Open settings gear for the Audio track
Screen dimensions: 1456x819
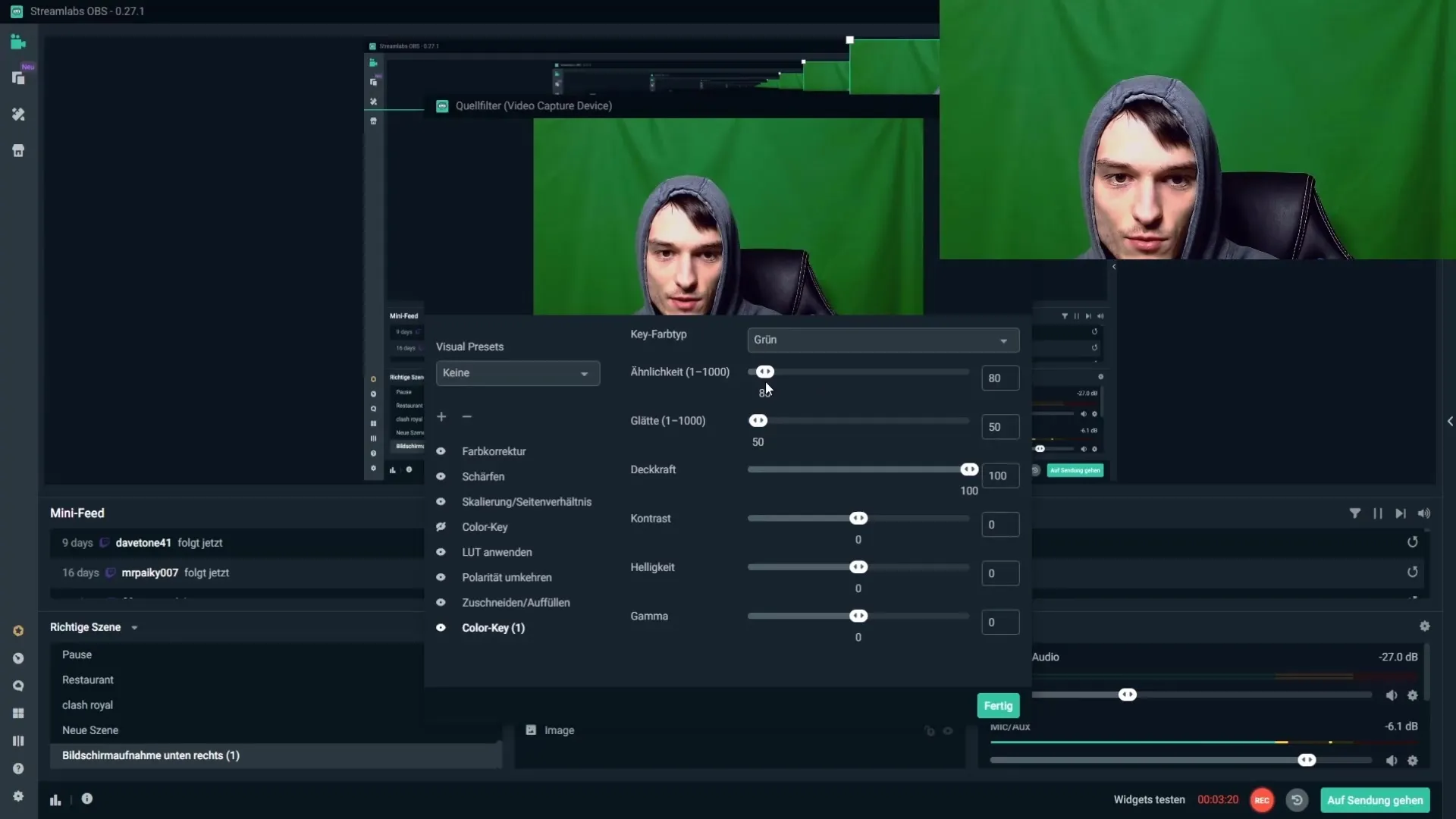(x=1412, y=695)
